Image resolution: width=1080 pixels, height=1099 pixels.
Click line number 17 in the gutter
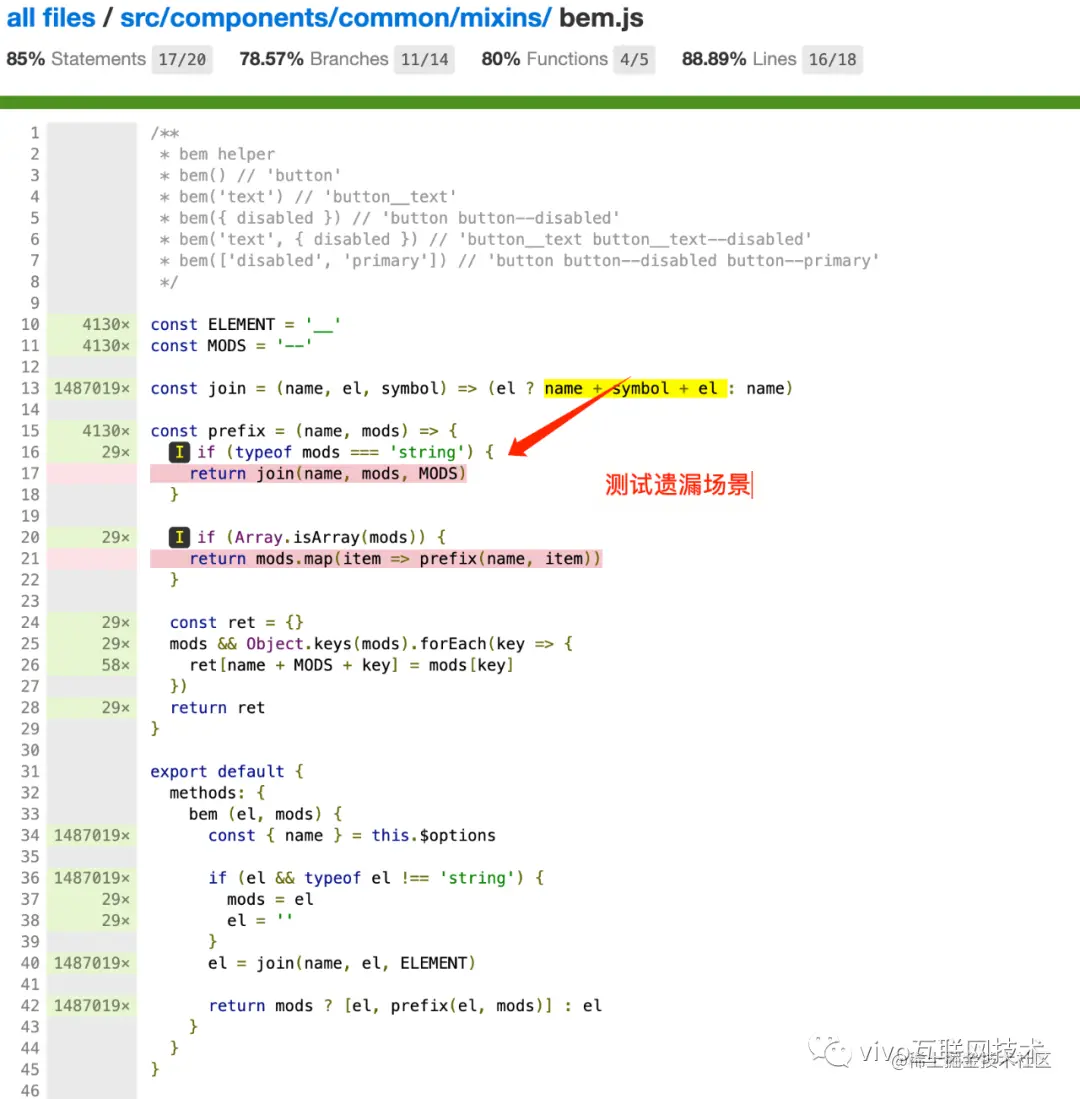click(x=30, y=474)
